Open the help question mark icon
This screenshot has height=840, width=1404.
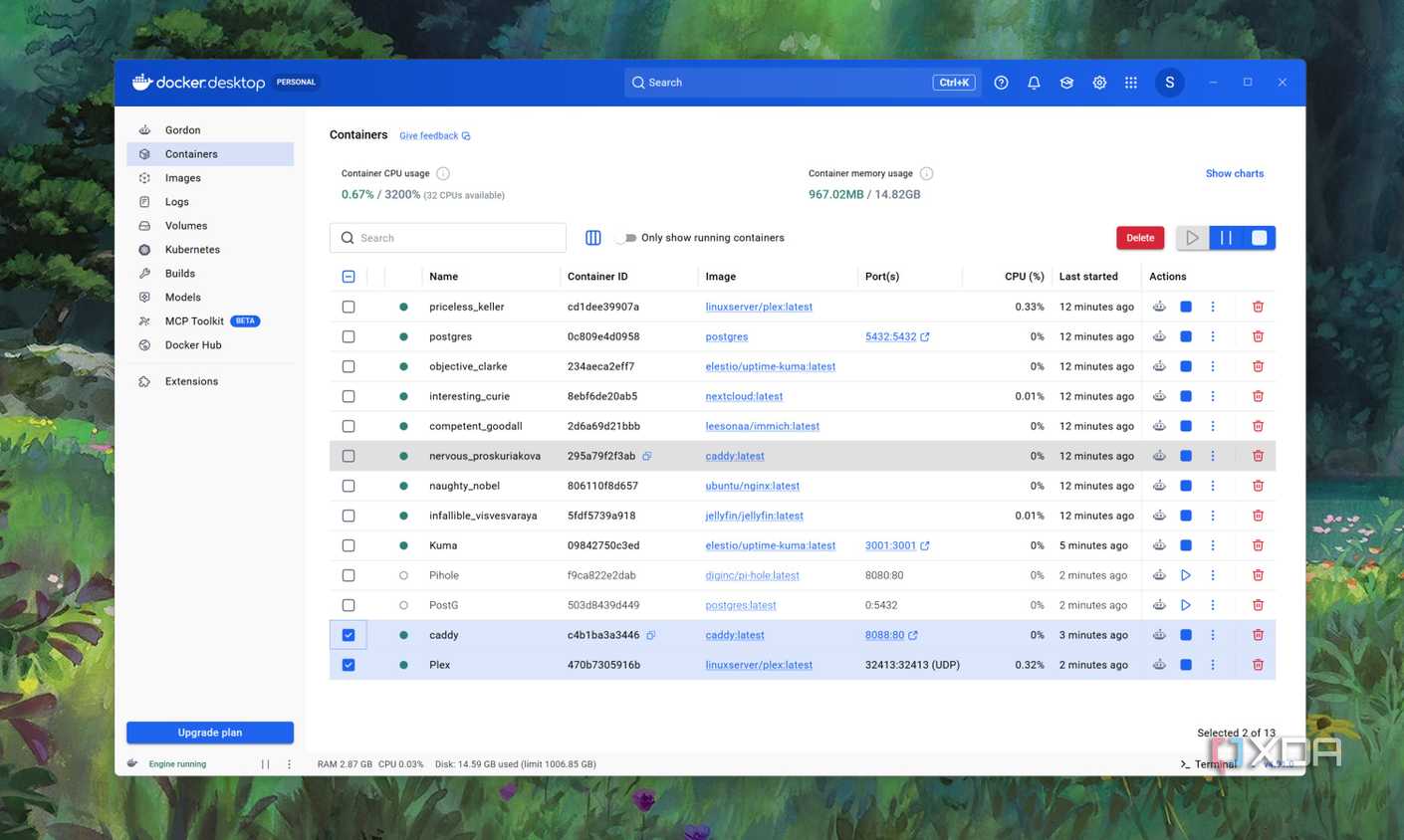[1001, 83]
